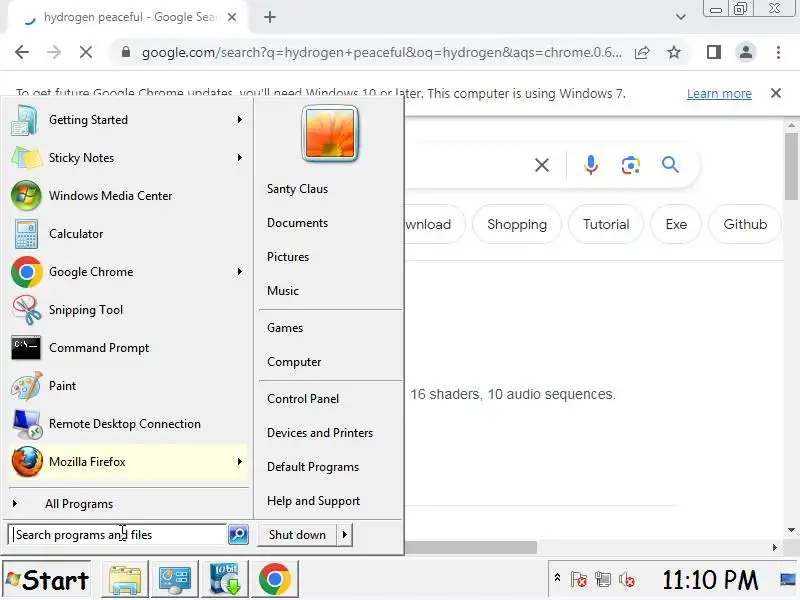Open Default Programs entry
800x600 pixels.
tap(313, 467)
